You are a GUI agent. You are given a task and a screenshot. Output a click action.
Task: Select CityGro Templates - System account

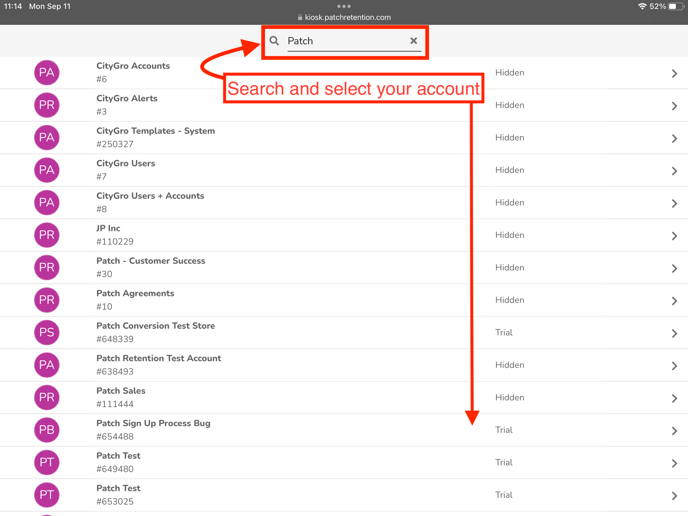[x=156, y=131]
